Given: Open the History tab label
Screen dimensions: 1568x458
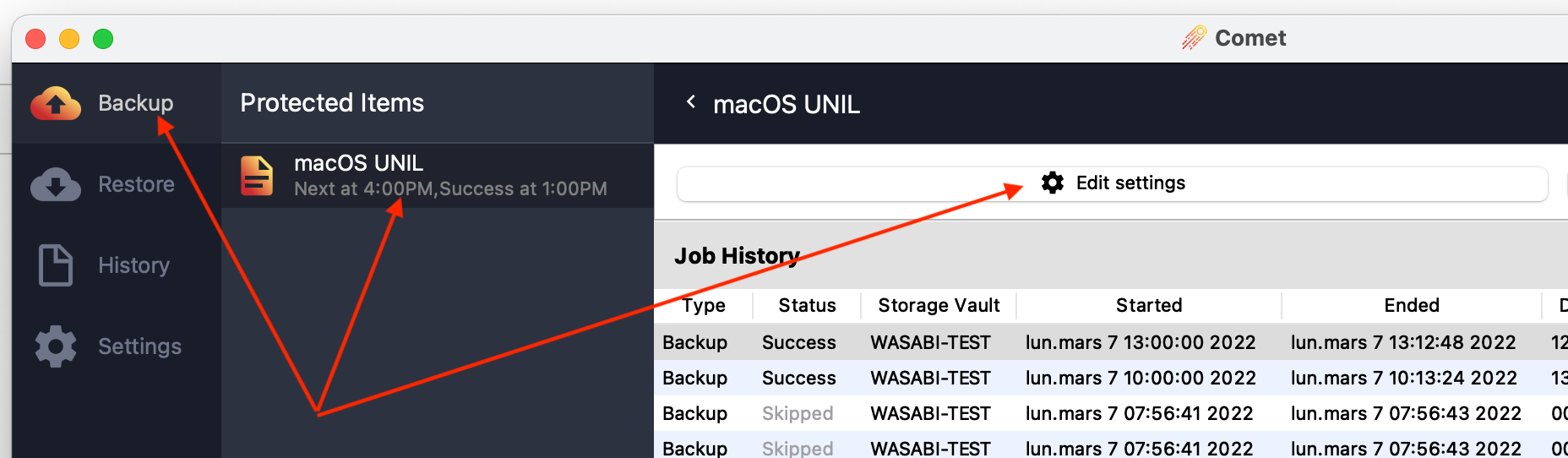Looking at the screenshot, I should tap(133, 265).
